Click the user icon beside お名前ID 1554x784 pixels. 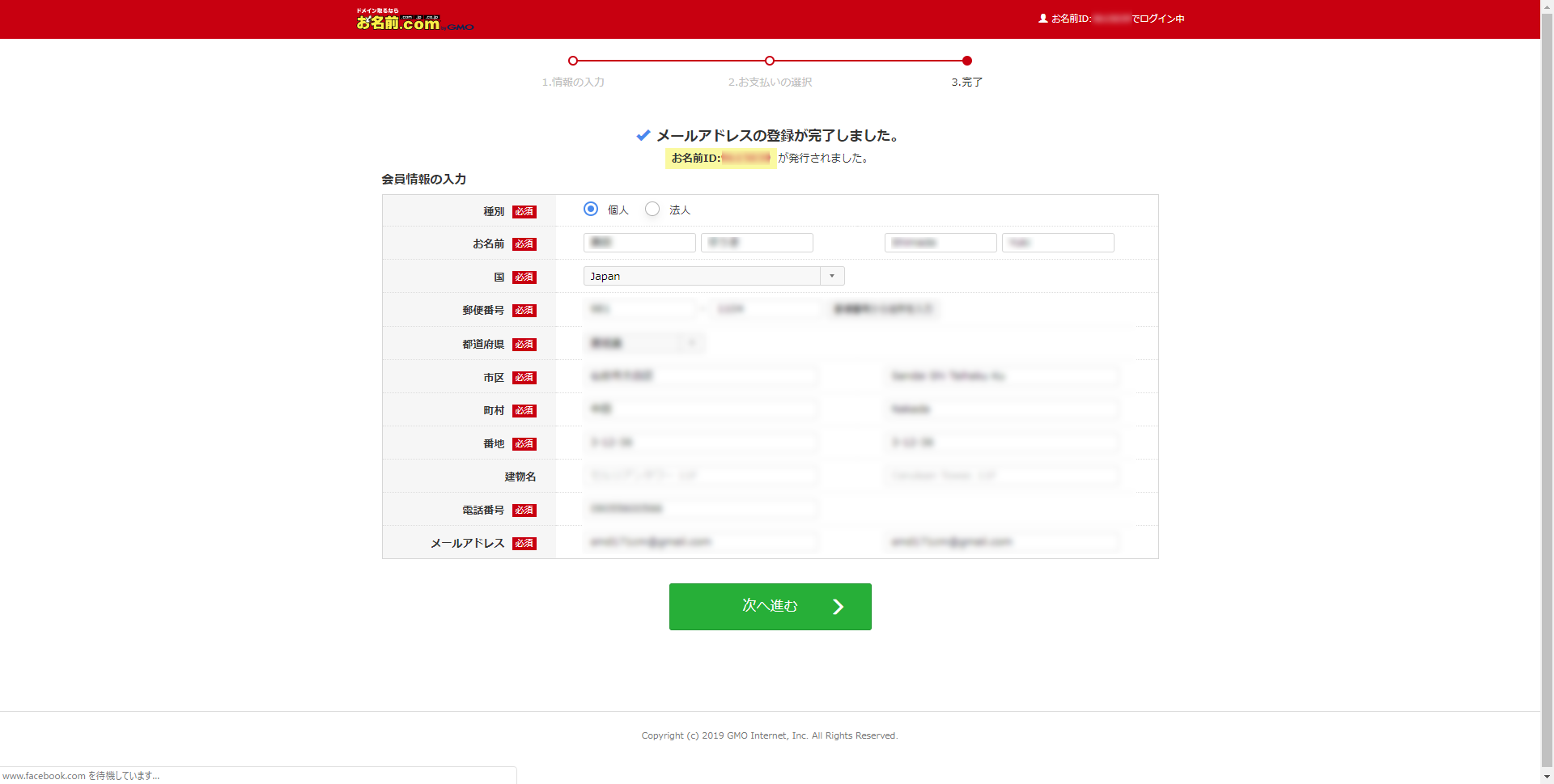click(x=1043, y=18)
